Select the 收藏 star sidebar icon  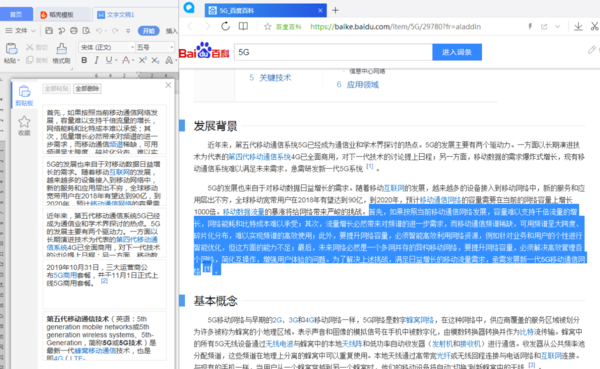click(24, 126)
